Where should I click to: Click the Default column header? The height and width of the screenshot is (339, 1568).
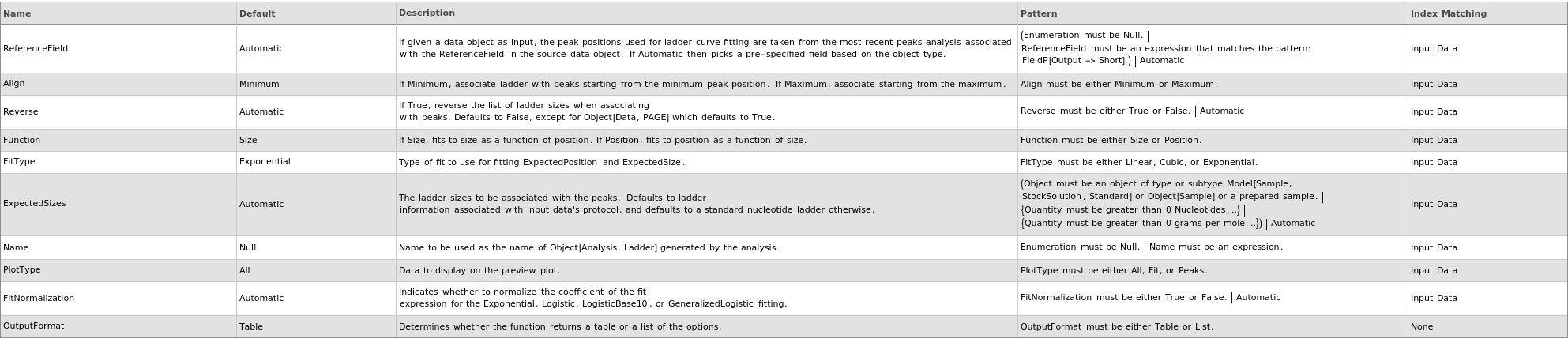(257, 13)
